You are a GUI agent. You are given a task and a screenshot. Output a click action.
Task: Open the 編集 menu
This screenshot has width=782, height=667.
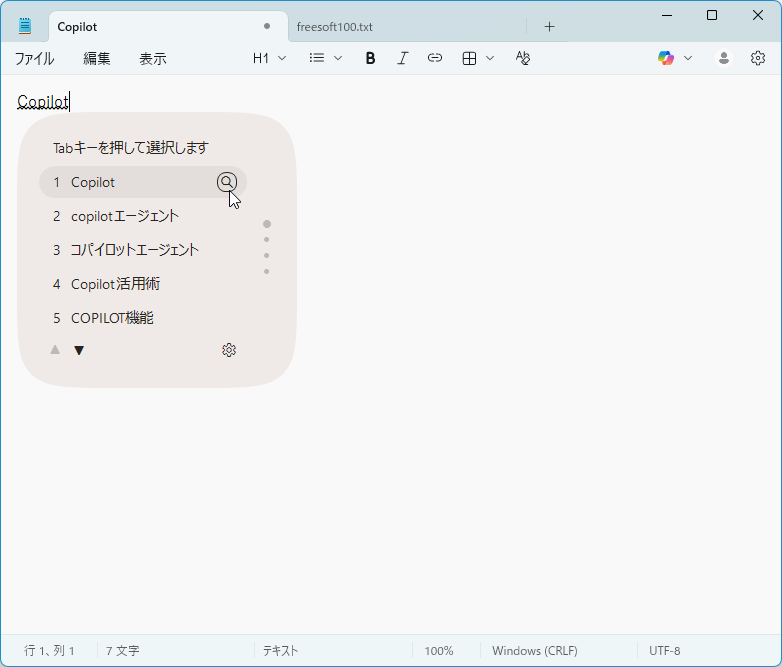pos(97,58)
